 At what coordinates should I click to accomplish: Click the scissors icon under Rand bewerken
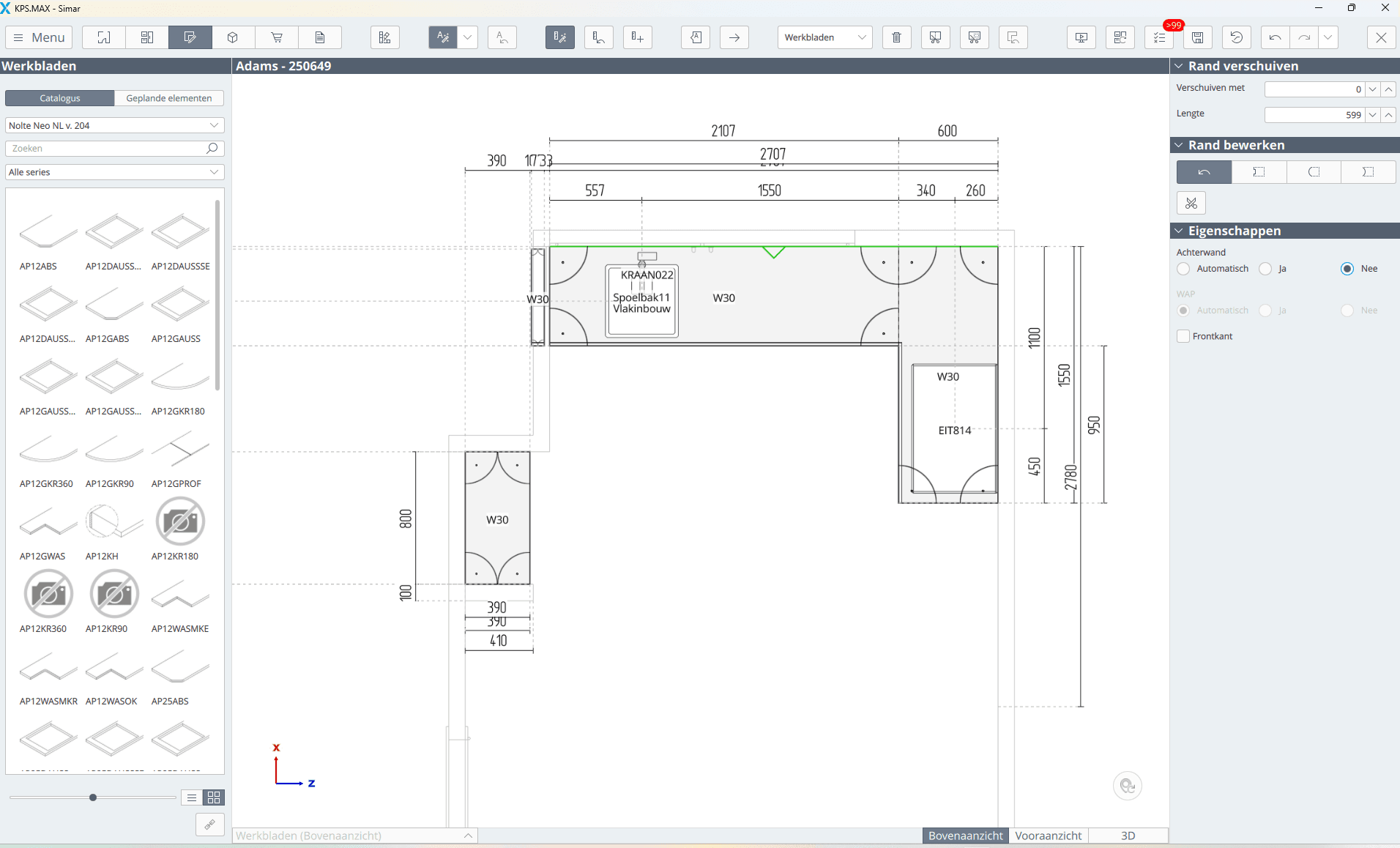(1191, 203)
